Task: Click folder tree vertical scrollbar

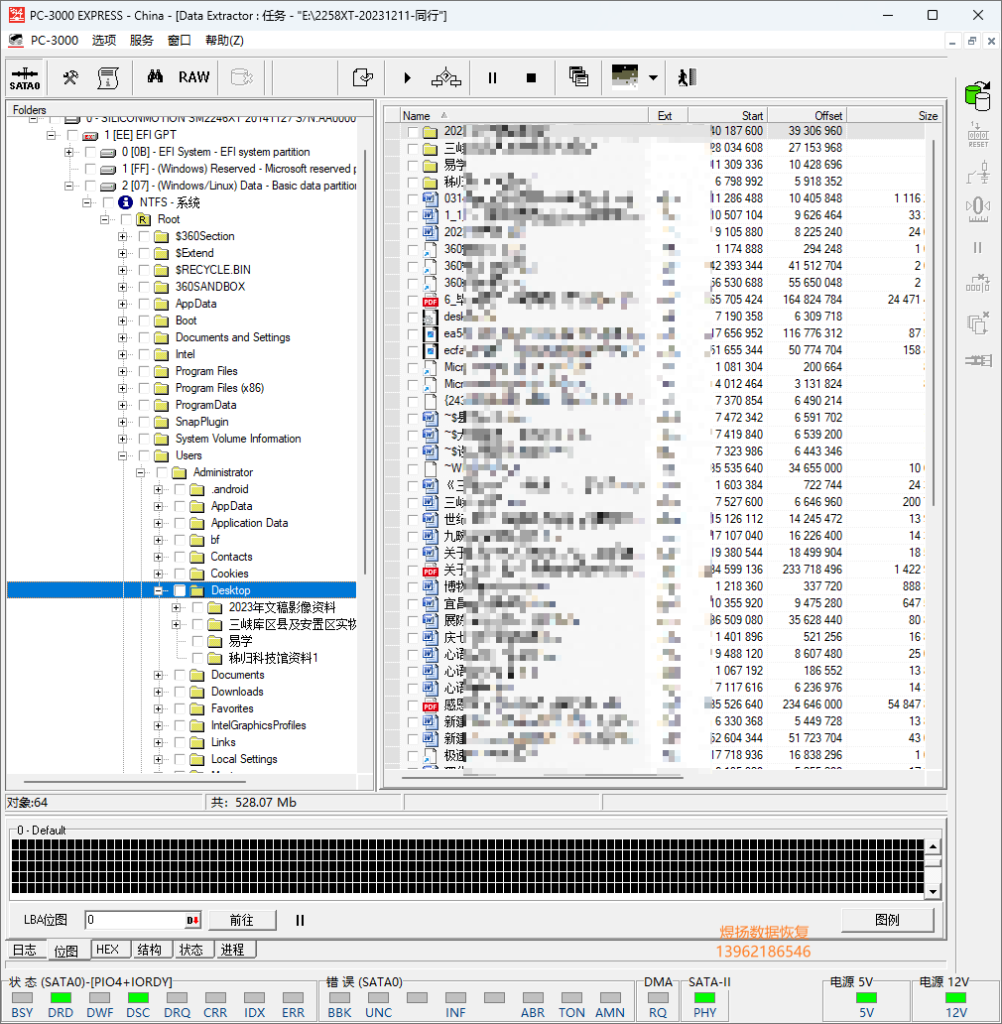Action: coord(365,362)
